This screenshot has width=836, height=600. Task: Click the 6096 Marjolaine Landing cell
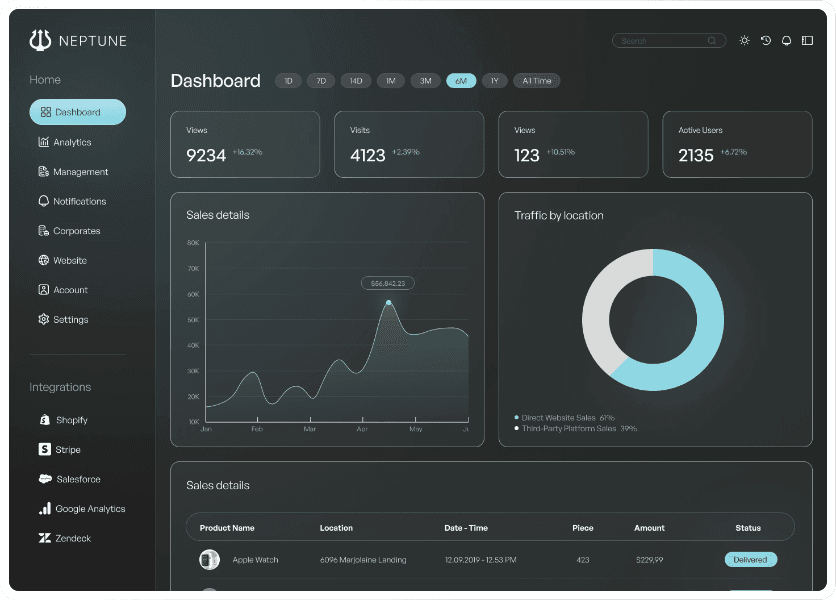pos(363,560)
